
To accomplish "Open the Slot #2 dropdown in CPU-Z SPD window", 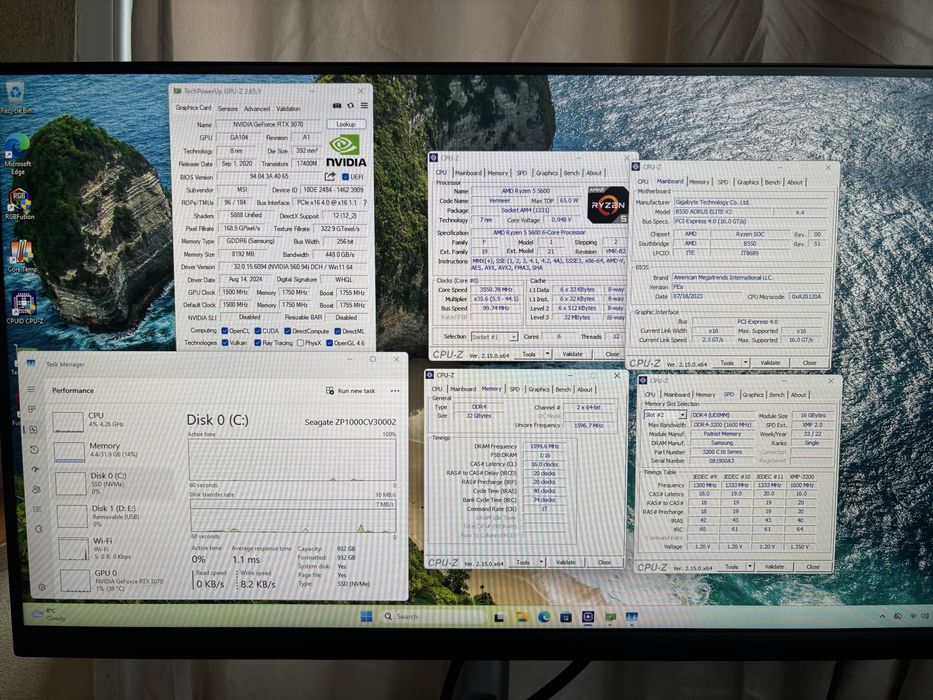I will 665,415.
